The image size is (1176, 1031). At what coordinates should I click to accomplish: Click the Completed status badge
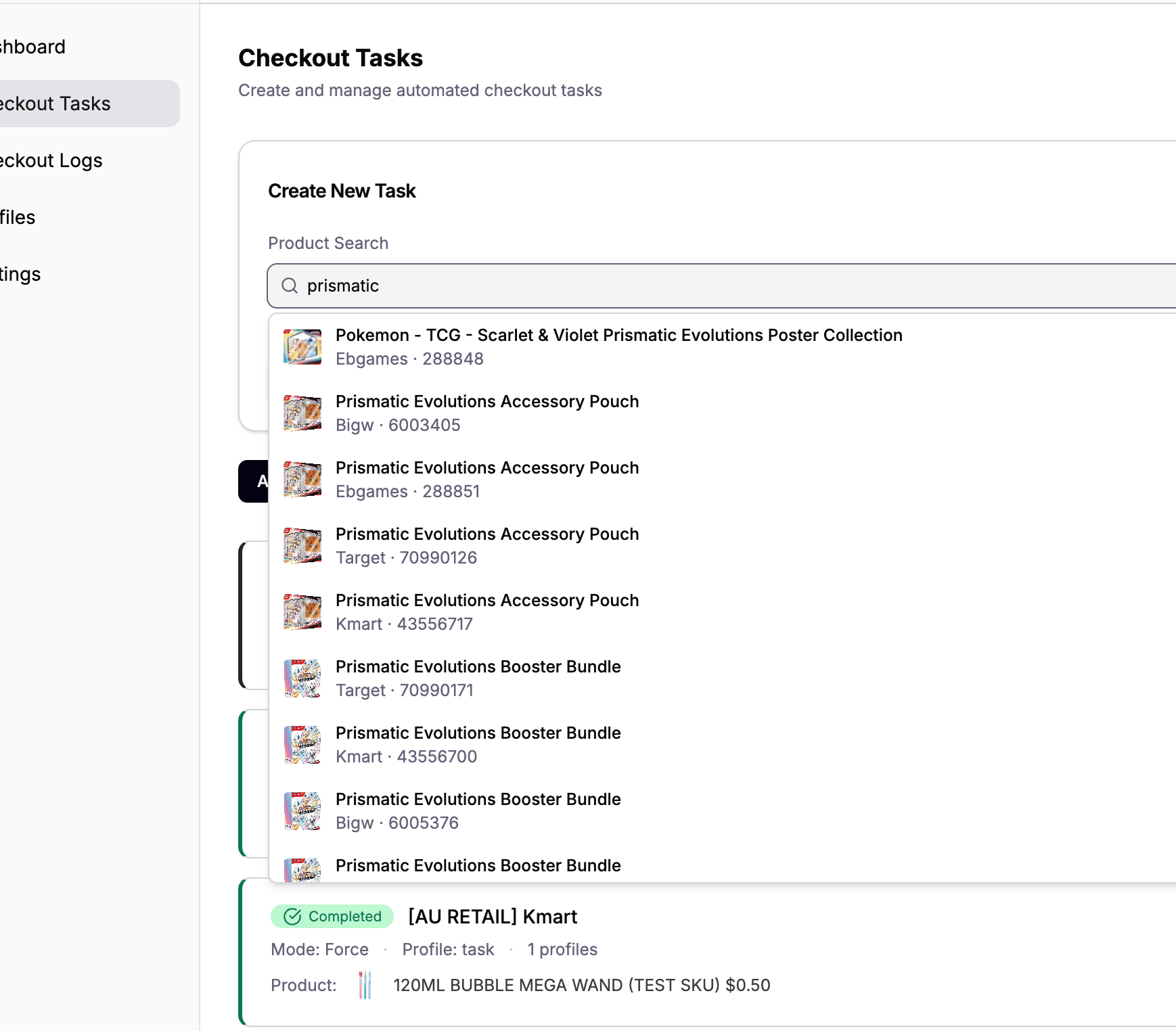332,916
